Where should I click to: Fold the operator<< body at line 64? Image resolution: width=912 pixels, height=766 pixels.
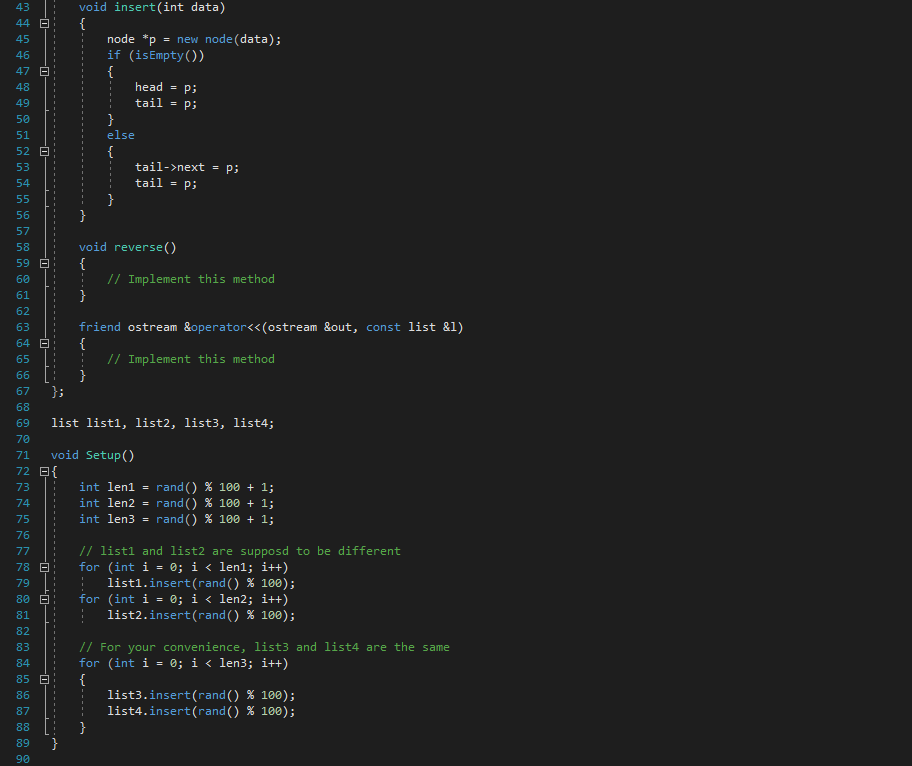tap(44, 343)
